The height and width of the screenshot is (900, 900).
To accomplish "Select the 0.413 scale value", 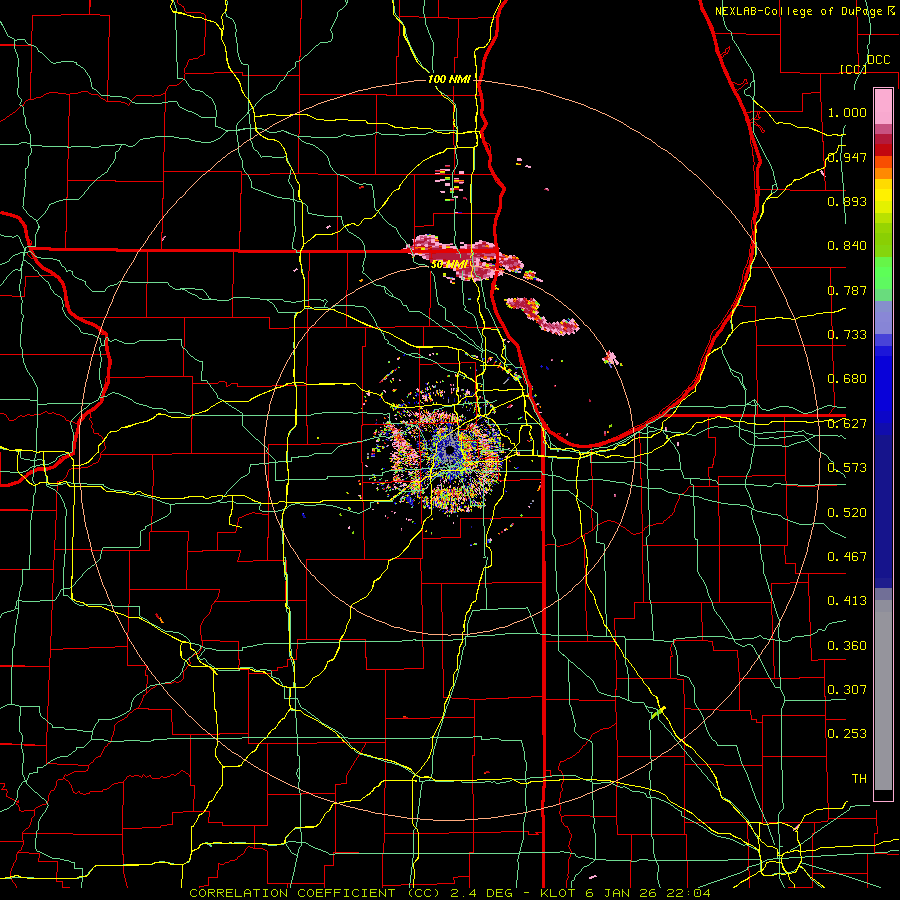I will (x=847, y=601).
